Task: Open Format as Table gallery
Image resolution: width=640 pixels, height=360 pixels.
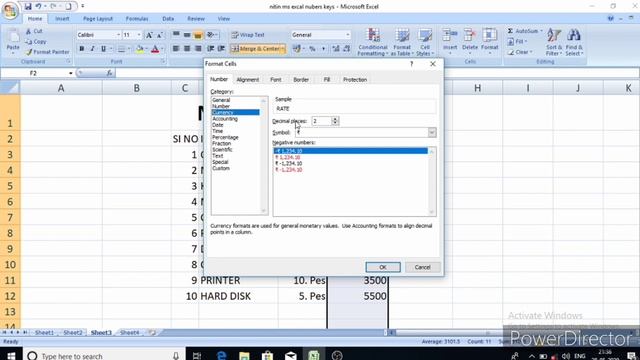Action: 402,42
